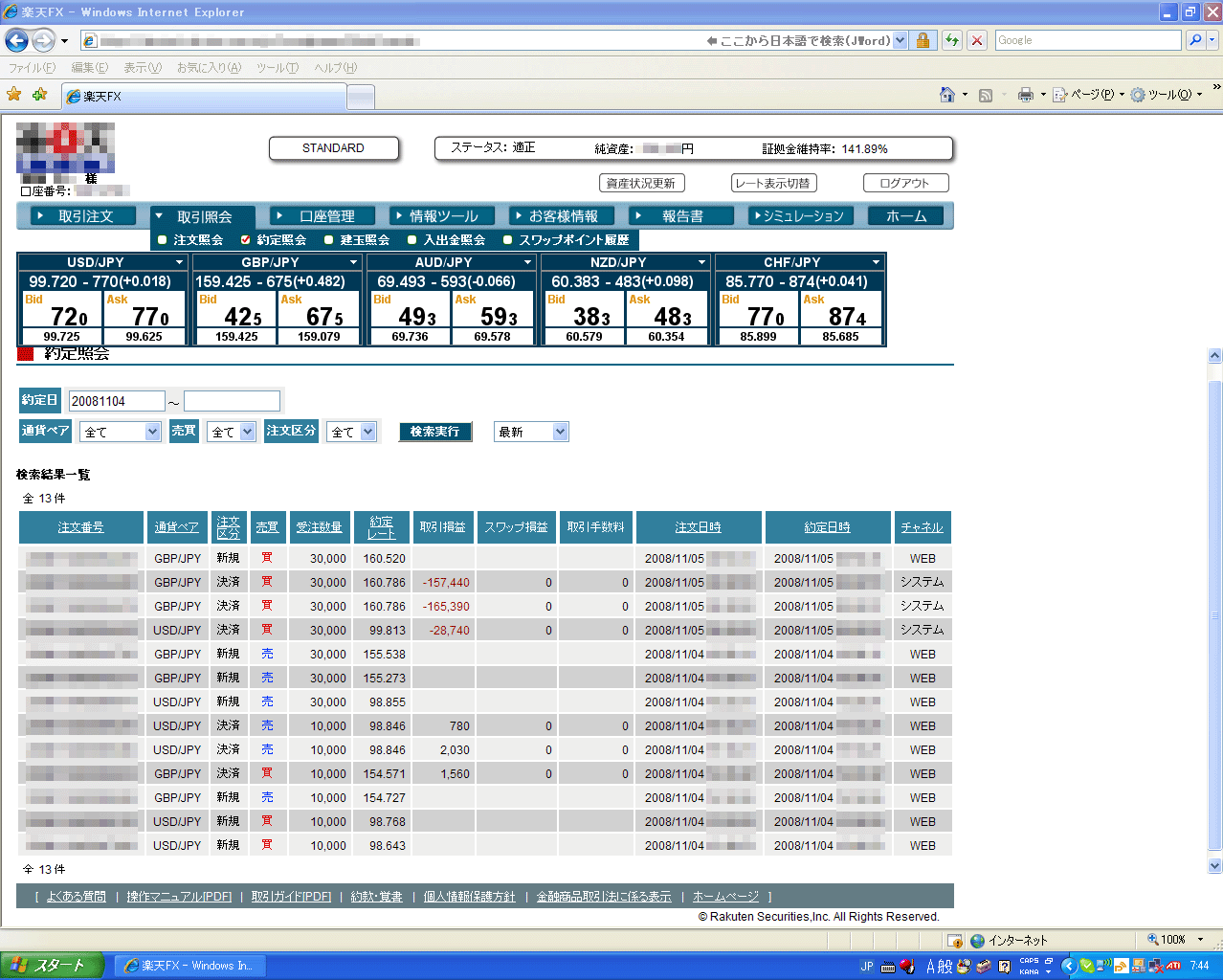Open the お客様情報 navigation tab

click(x=562, y=216)
